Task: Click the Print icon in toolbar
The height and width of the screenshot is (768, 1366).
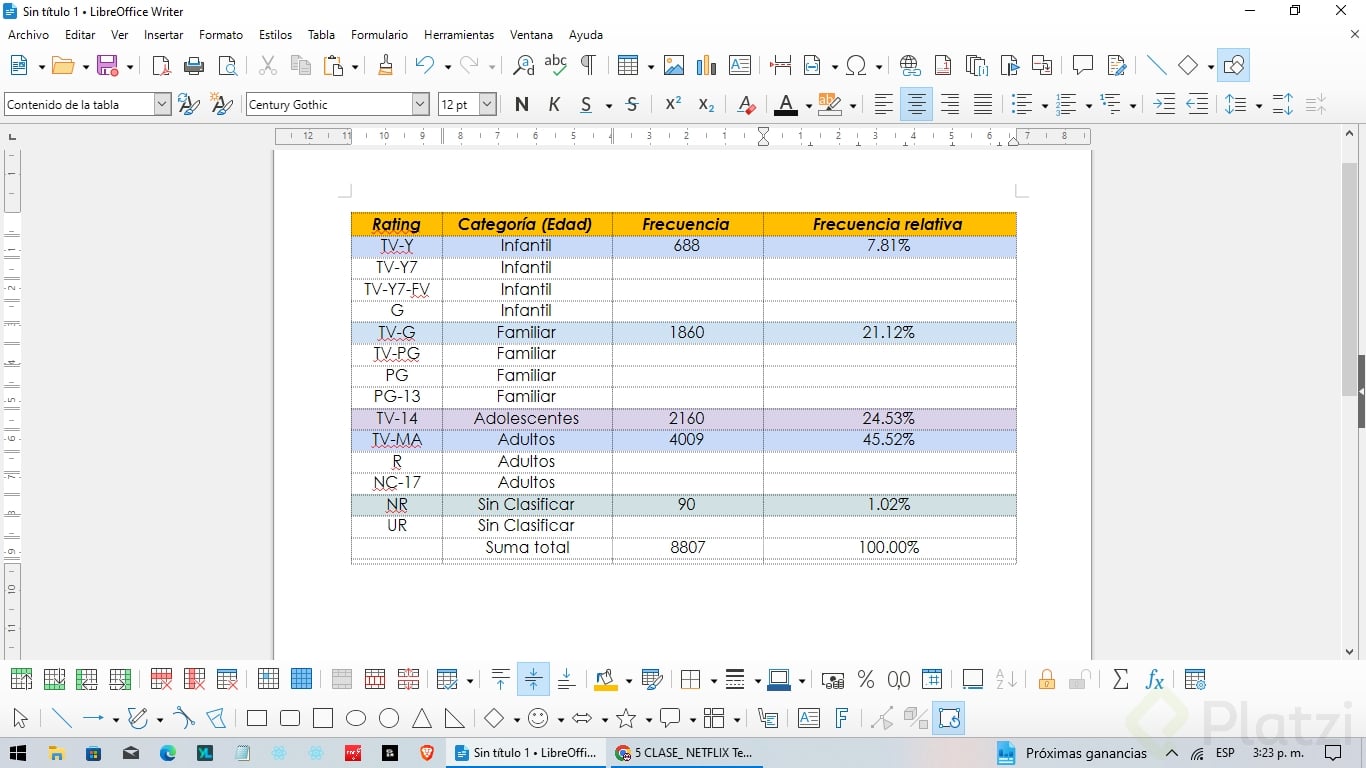Action: 194,66
